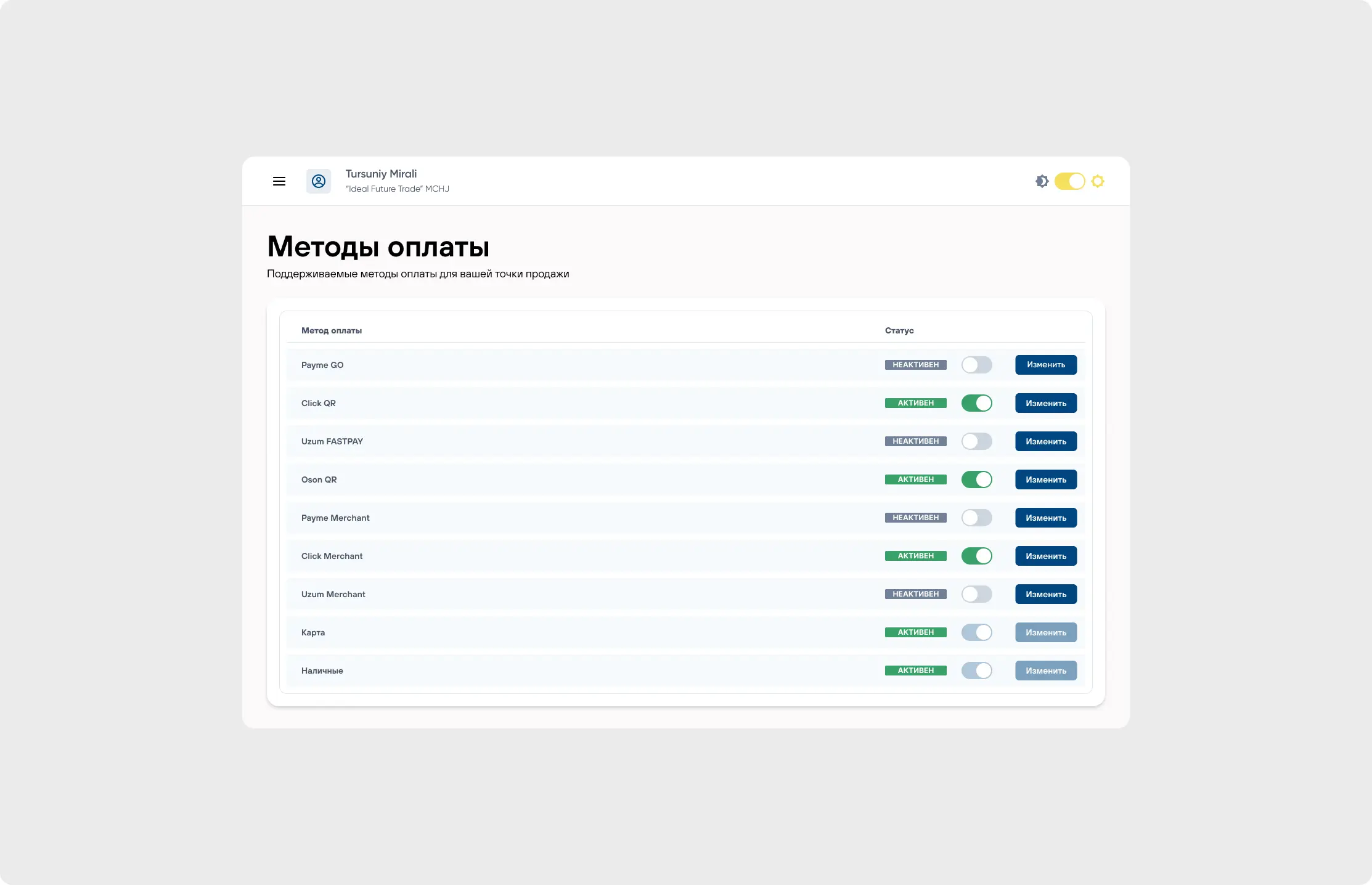Click the "Ideal Future Trade" MCHJ company name
Screen dimensions: 1372x885
coord(398,189)
